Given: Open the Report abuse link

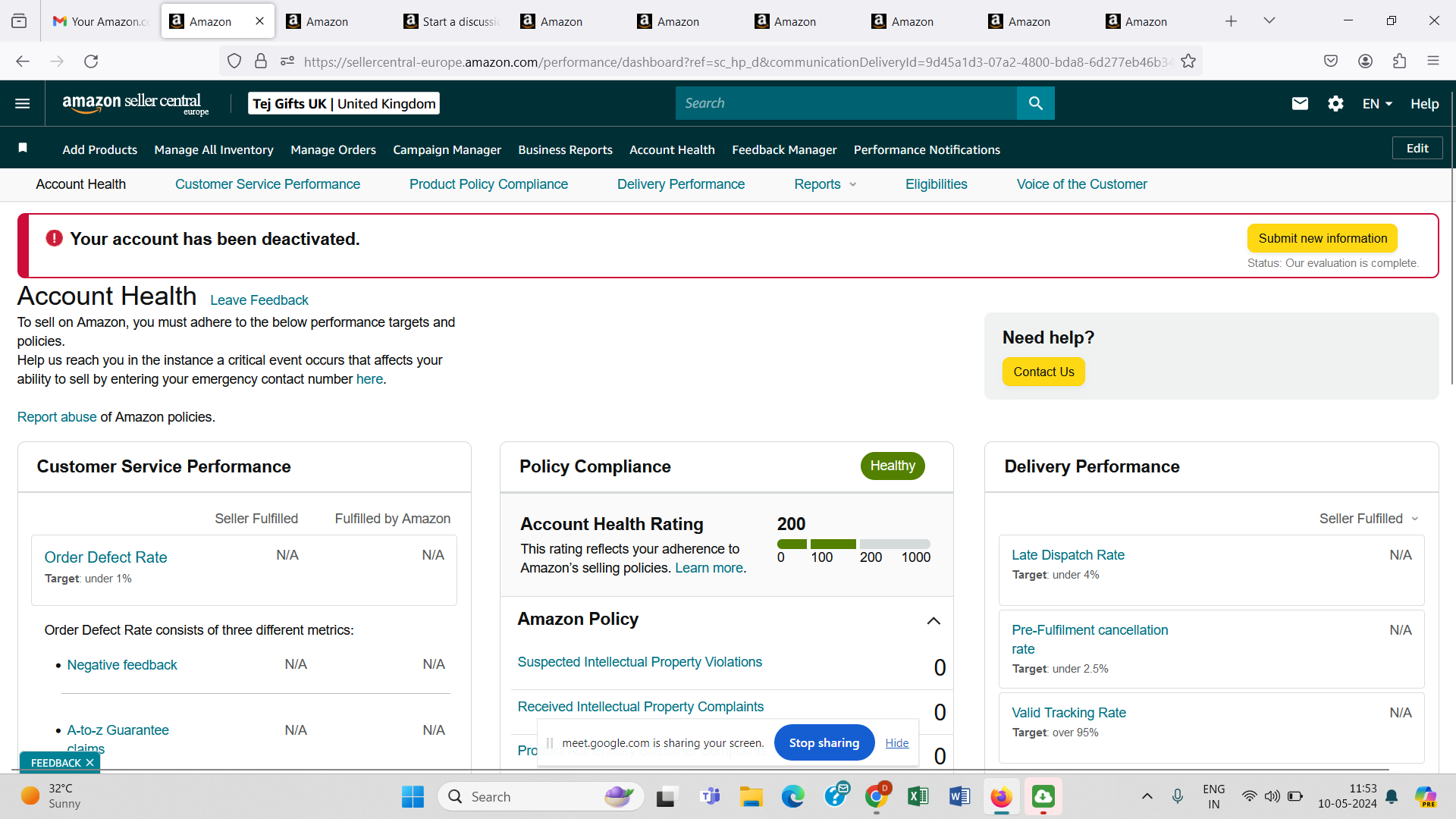Looking at the screenshot, I should click(57, 417).
